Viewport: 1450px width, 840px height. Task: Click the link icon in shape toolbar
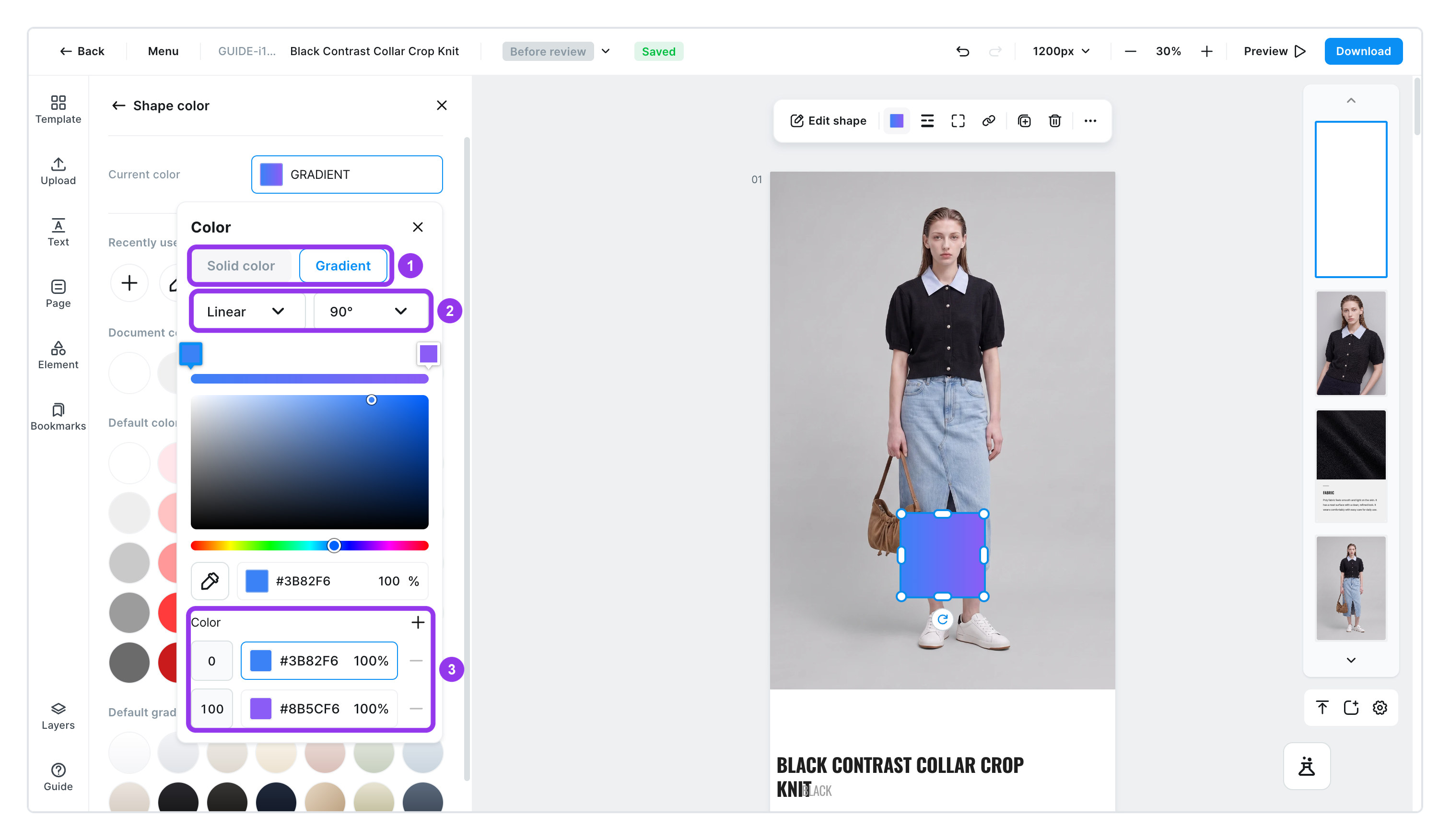tap(989, 121)
